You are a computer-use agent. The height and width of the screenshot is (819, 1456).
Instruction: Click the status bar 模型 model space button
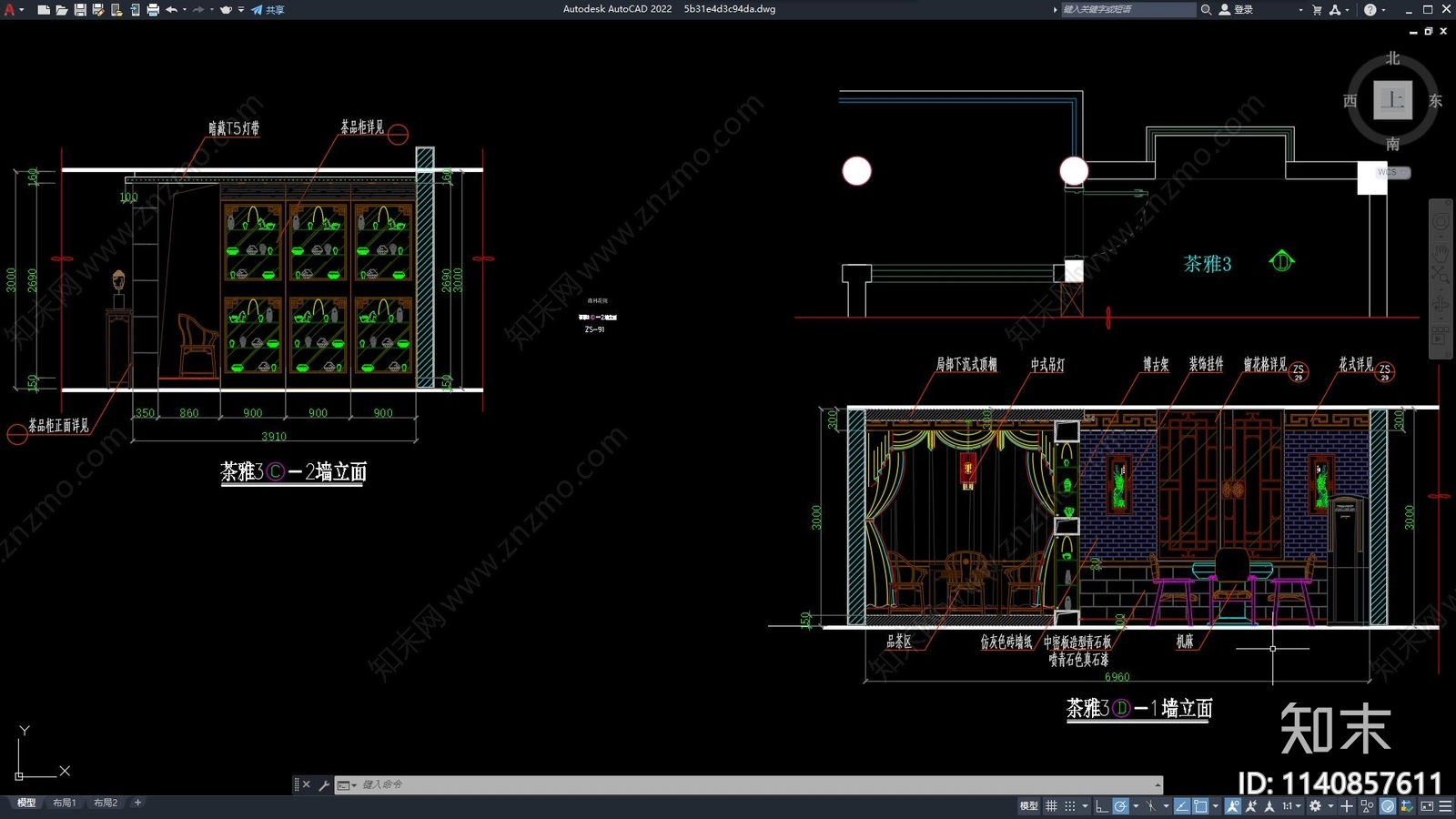point(1029,806)
